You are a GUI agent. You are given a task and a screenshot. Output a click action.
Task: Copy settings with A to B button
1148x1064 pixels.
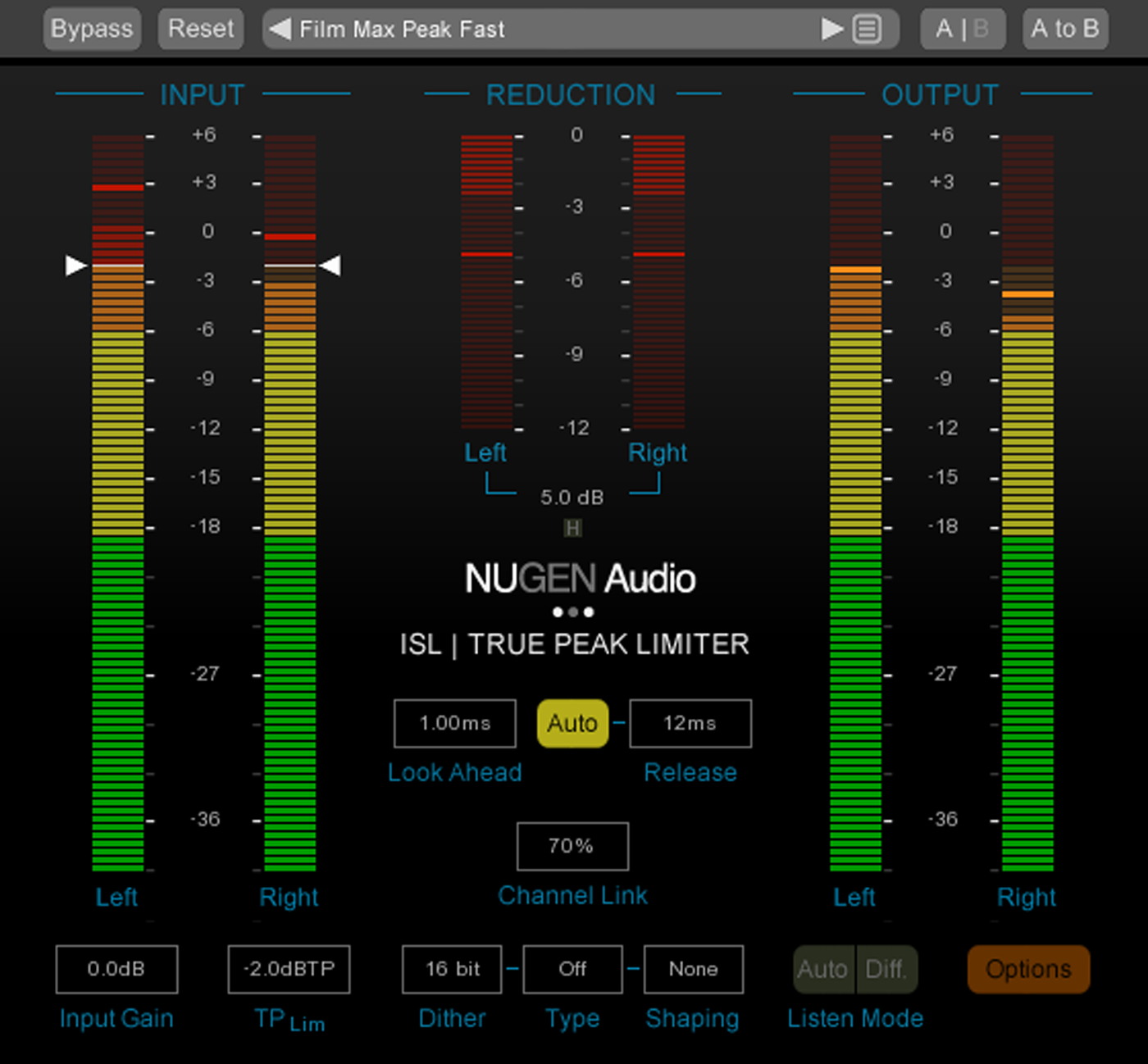coord(1065,29)
